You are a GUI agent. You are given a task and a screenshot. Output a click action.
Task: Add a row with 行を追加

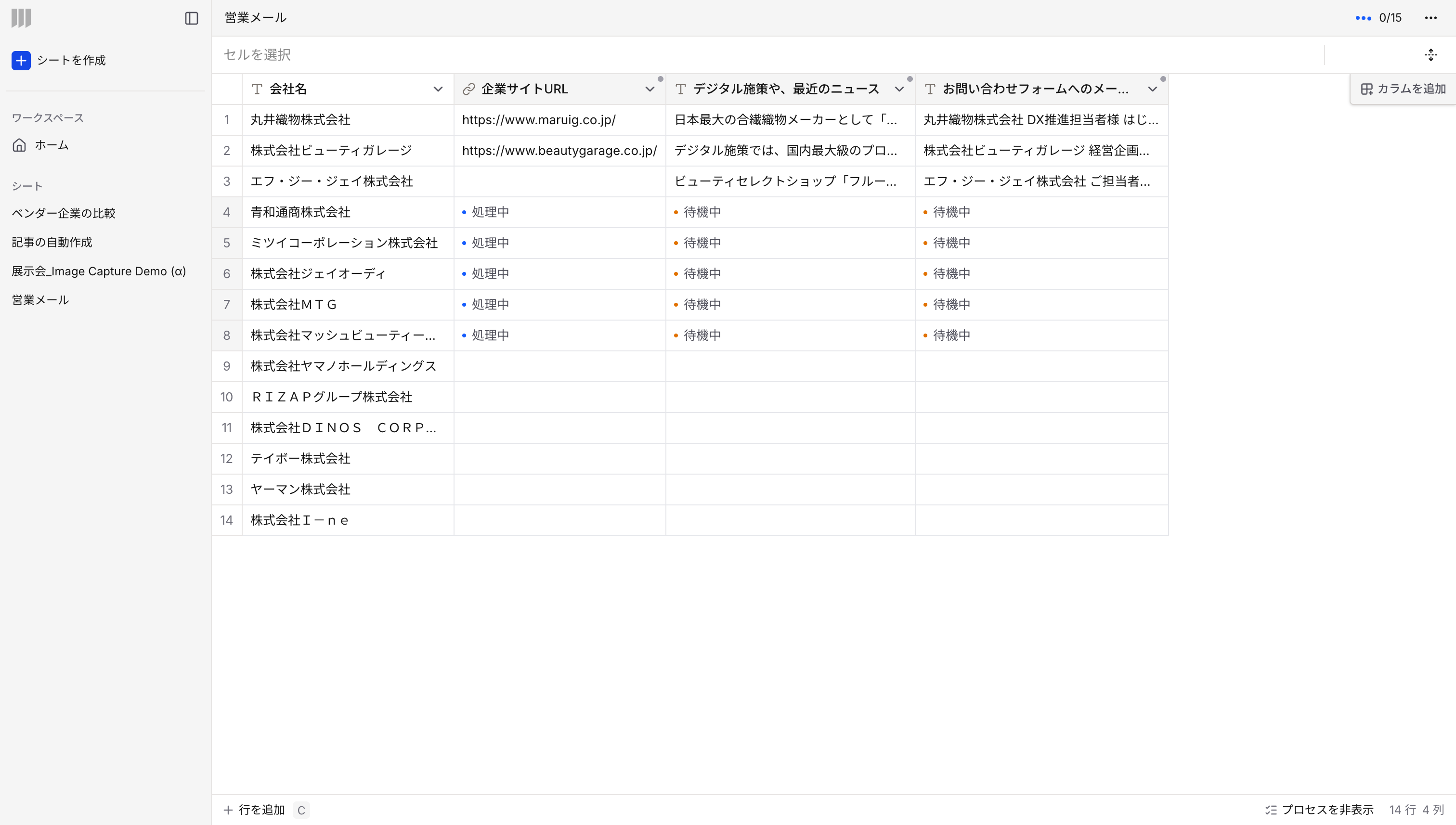coord(255,810)
